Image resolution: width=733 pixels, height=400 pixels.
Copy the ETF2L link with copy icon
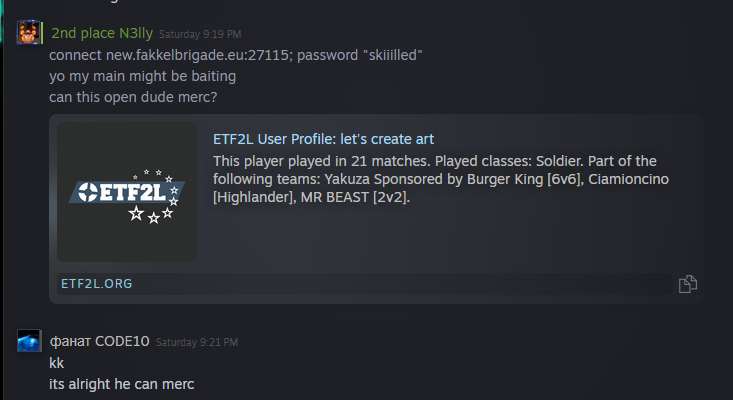688,284
